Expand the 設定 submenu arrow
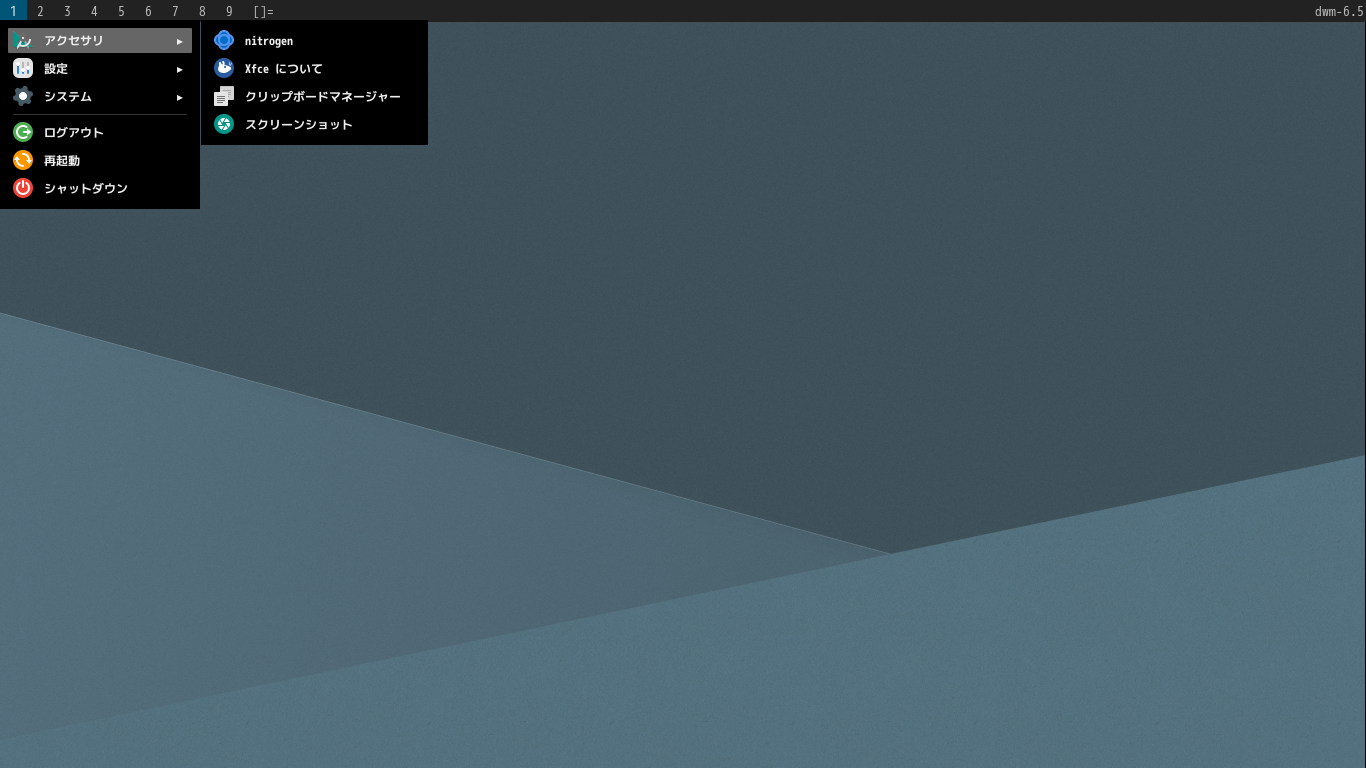1366x768 pixels. pos(180,68)
